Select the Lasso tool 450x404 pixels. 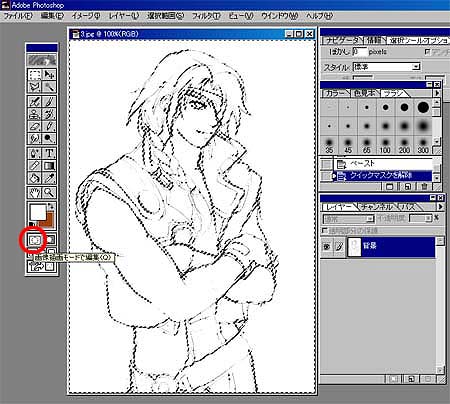34,87
